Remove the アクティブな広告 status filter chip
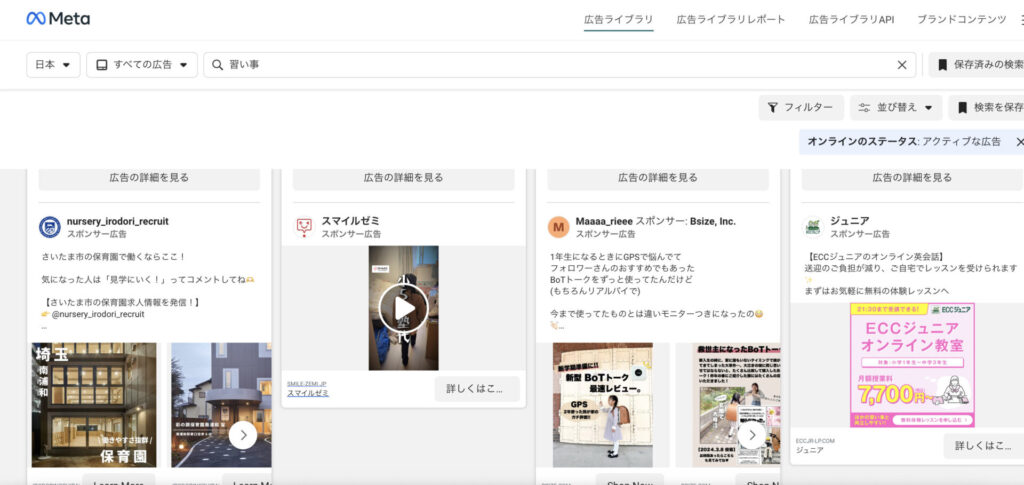This screenshot has width=1024, height=485. coord(1019,142)
